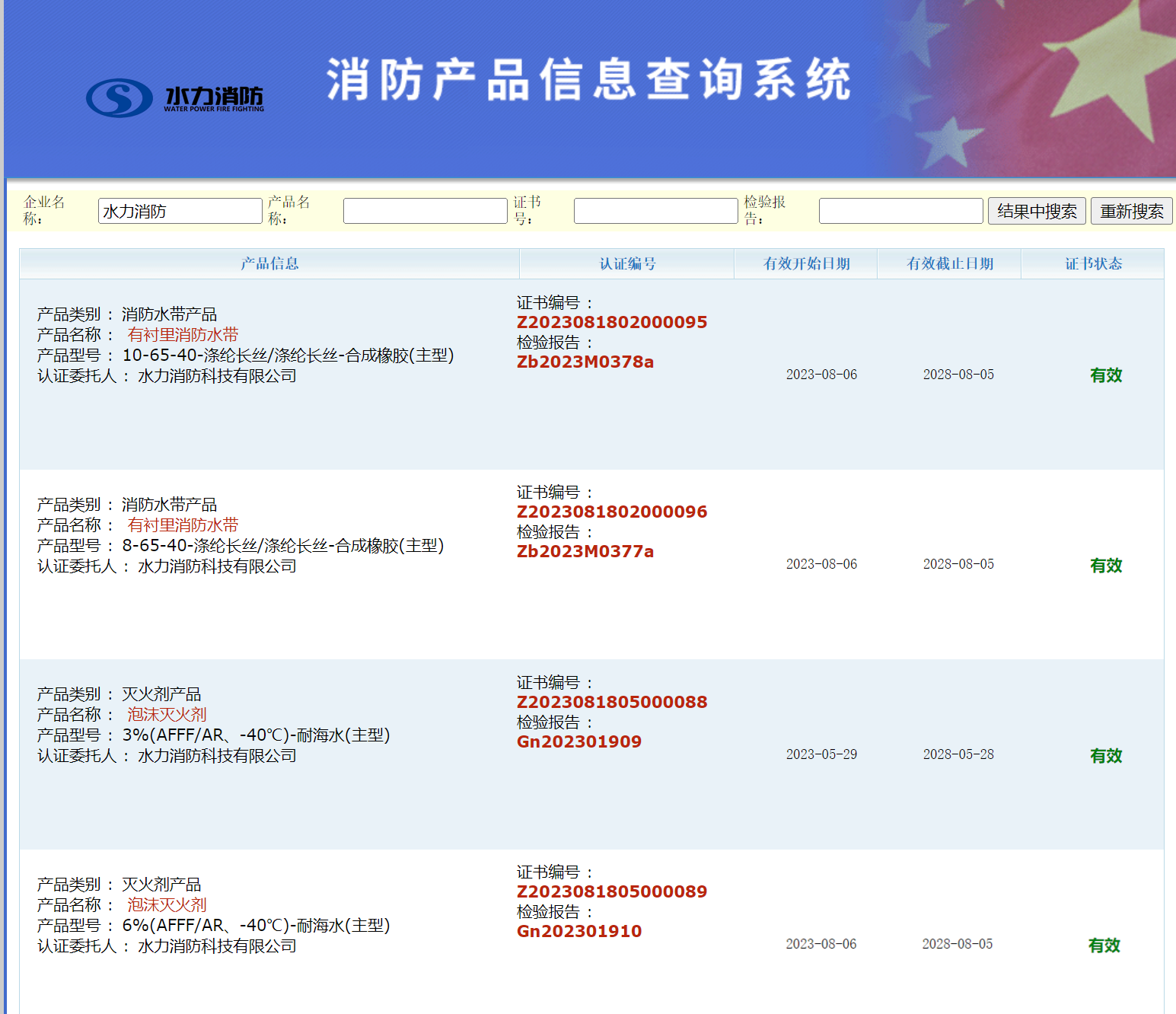
Task: Click model text 3%(AFFF/AR、-40℃)-耐海水(主型)
Action: [256, 735]
